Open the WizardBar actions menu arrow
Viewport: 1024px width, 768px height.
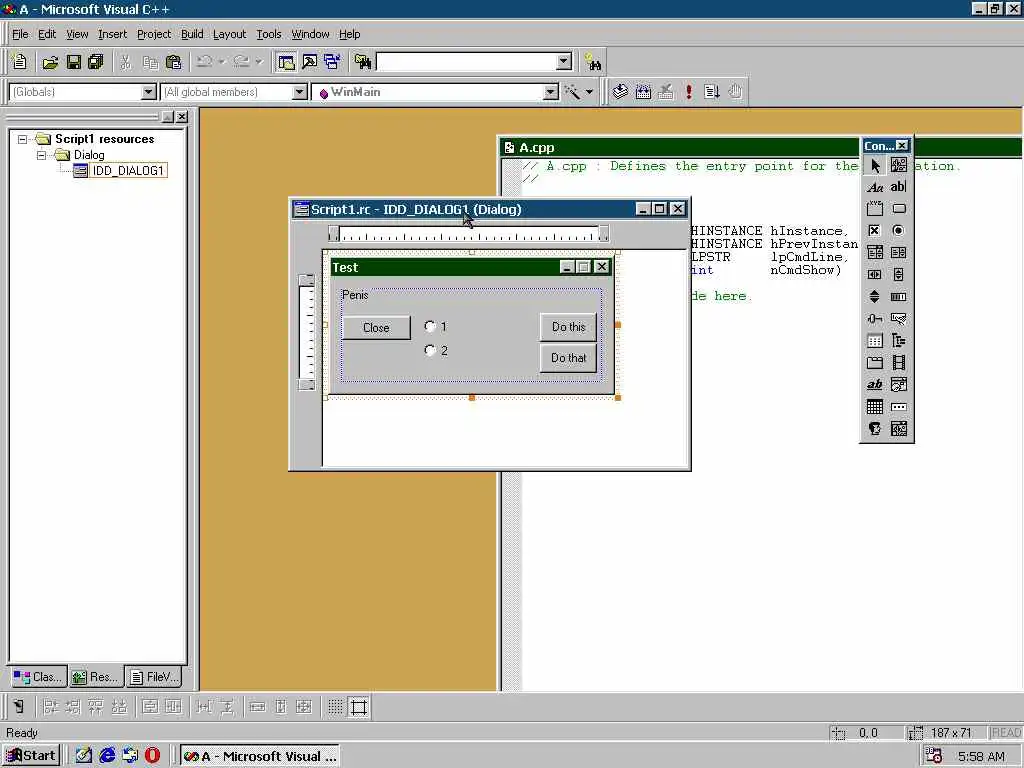click(x=589, y=92)
